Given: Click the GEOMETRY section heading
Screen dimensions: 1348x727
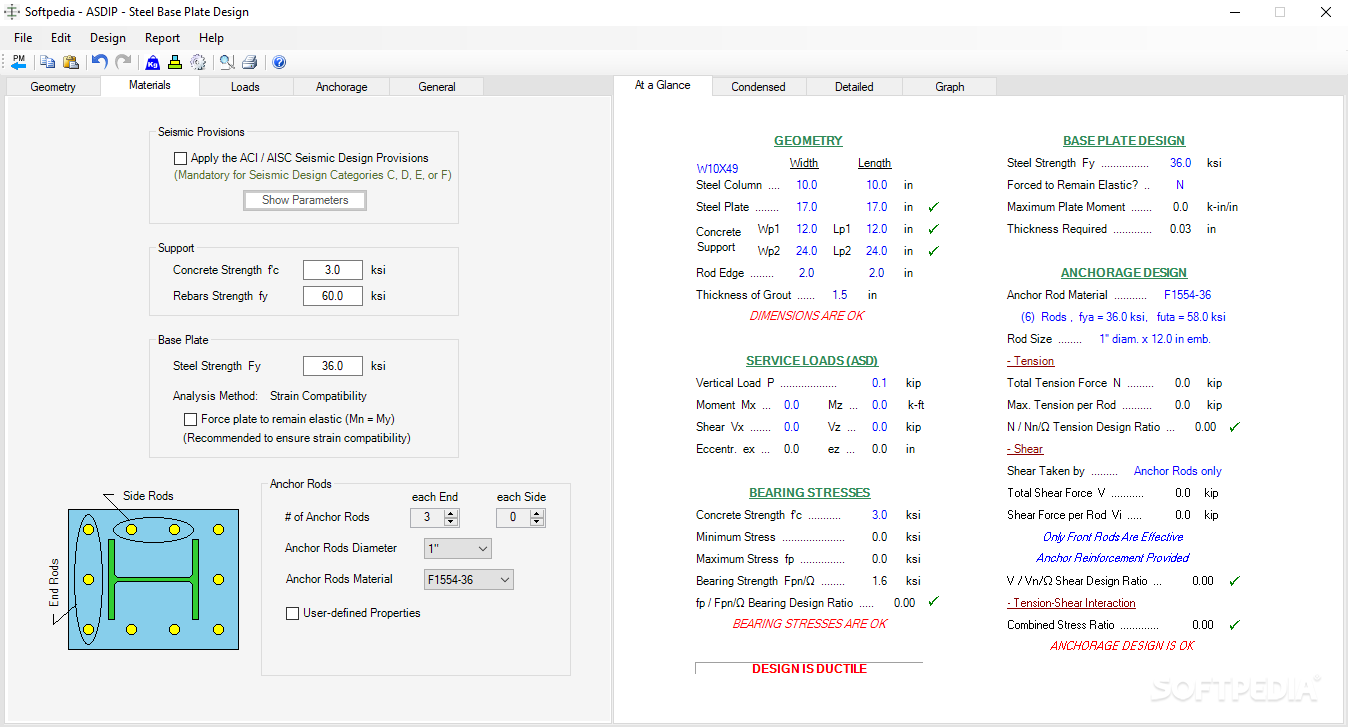Looking at the screenshot, I should pos(808,141).
